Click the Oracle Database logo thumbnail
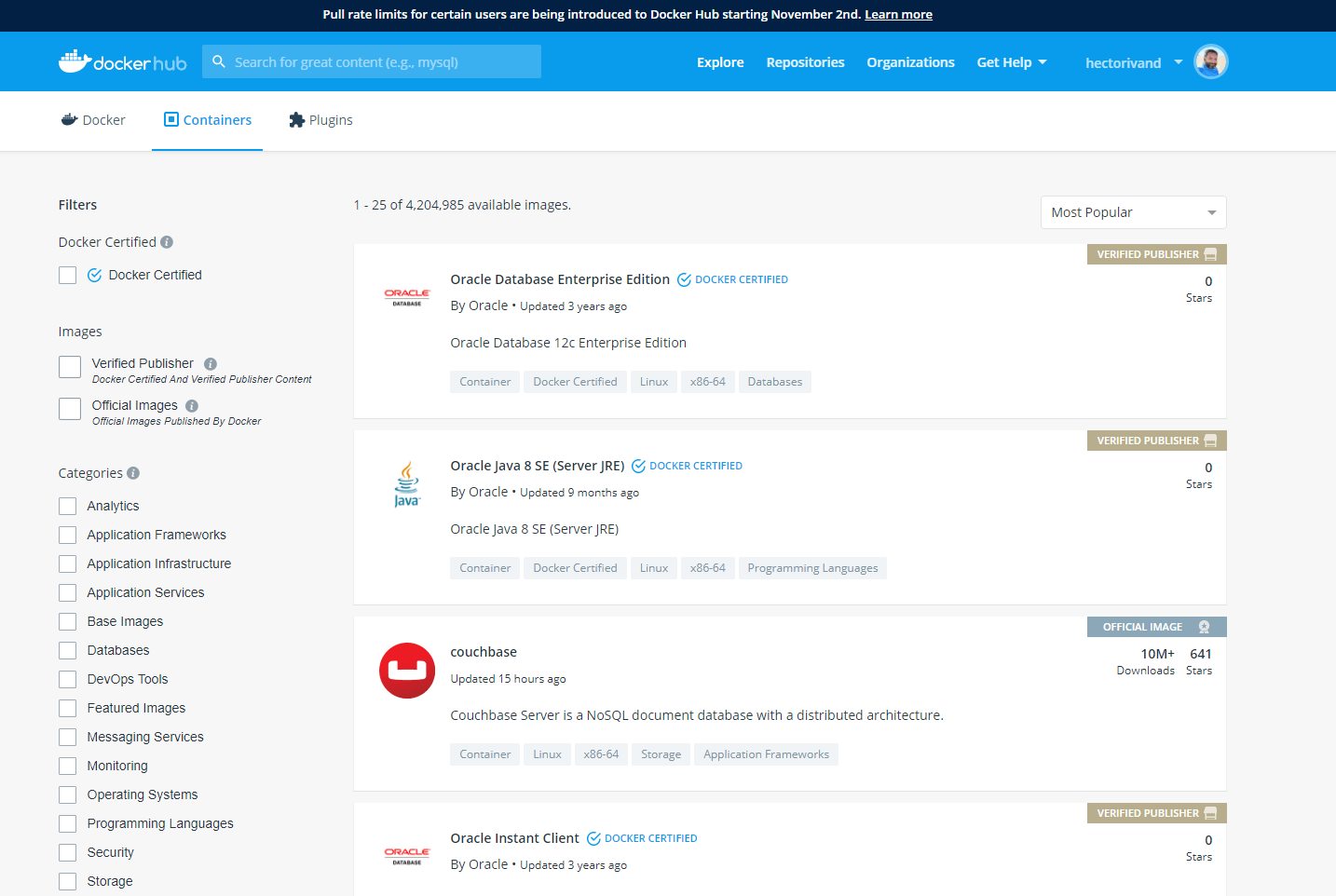The width and height of the screenshot is (1336, 896). (407, 297)
